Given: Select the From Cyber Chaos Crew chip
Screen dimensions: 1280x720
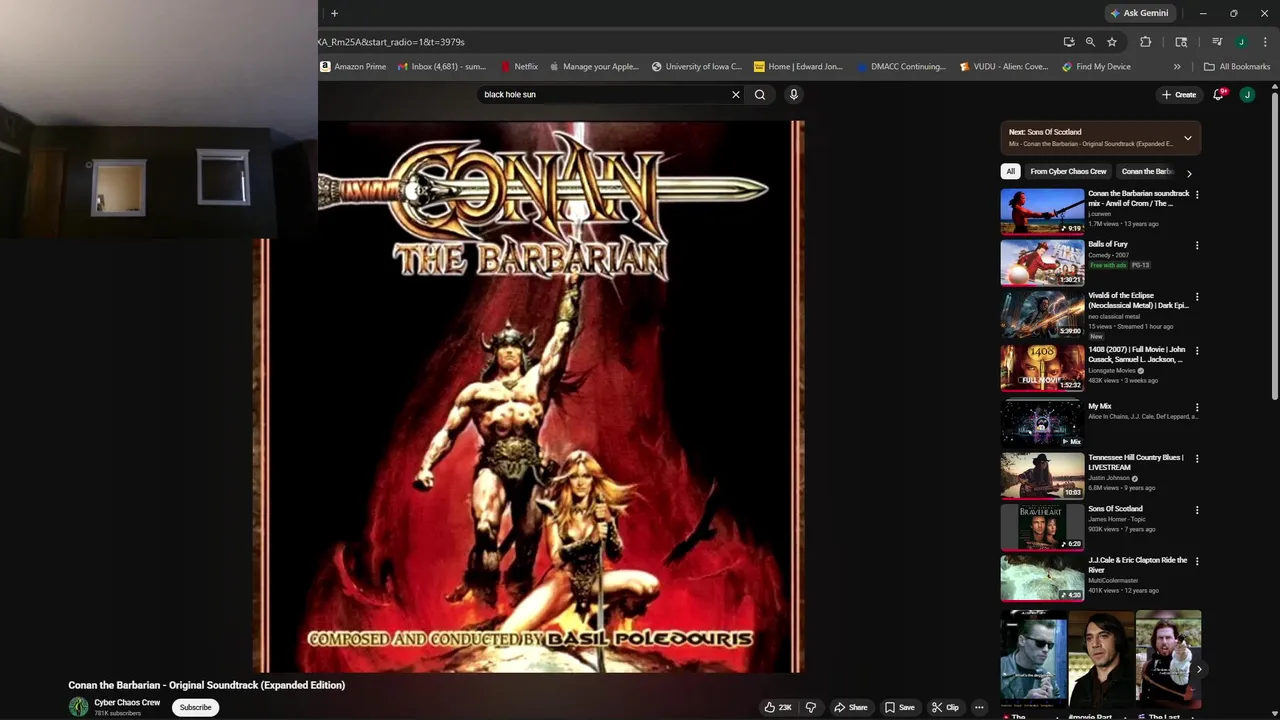Looking at the screenshot, I should coord(1068,171).
